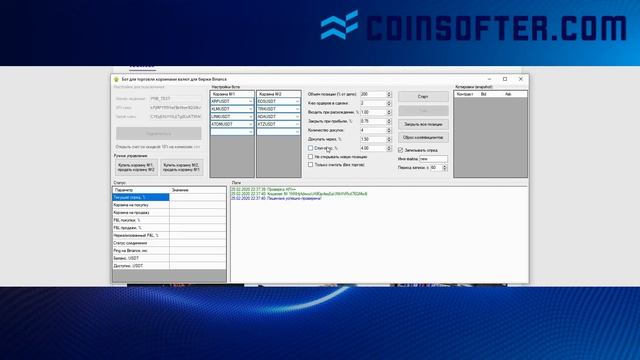Click the Кол-во ордеров spinner arrows
Image resolution: width=640 pixels, height=360 pixels.
(x=389, y=103)
